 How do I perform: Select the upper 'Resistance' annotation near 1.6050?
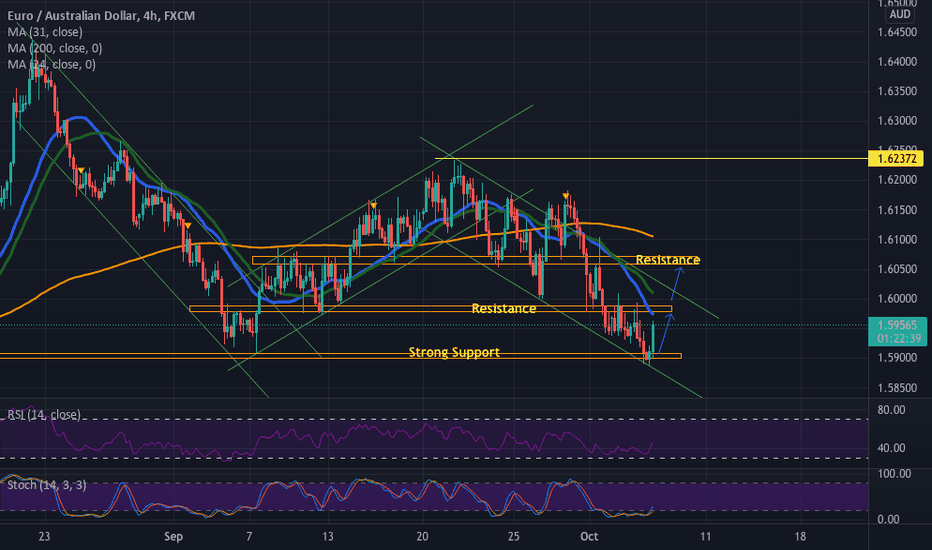(667, 260)
